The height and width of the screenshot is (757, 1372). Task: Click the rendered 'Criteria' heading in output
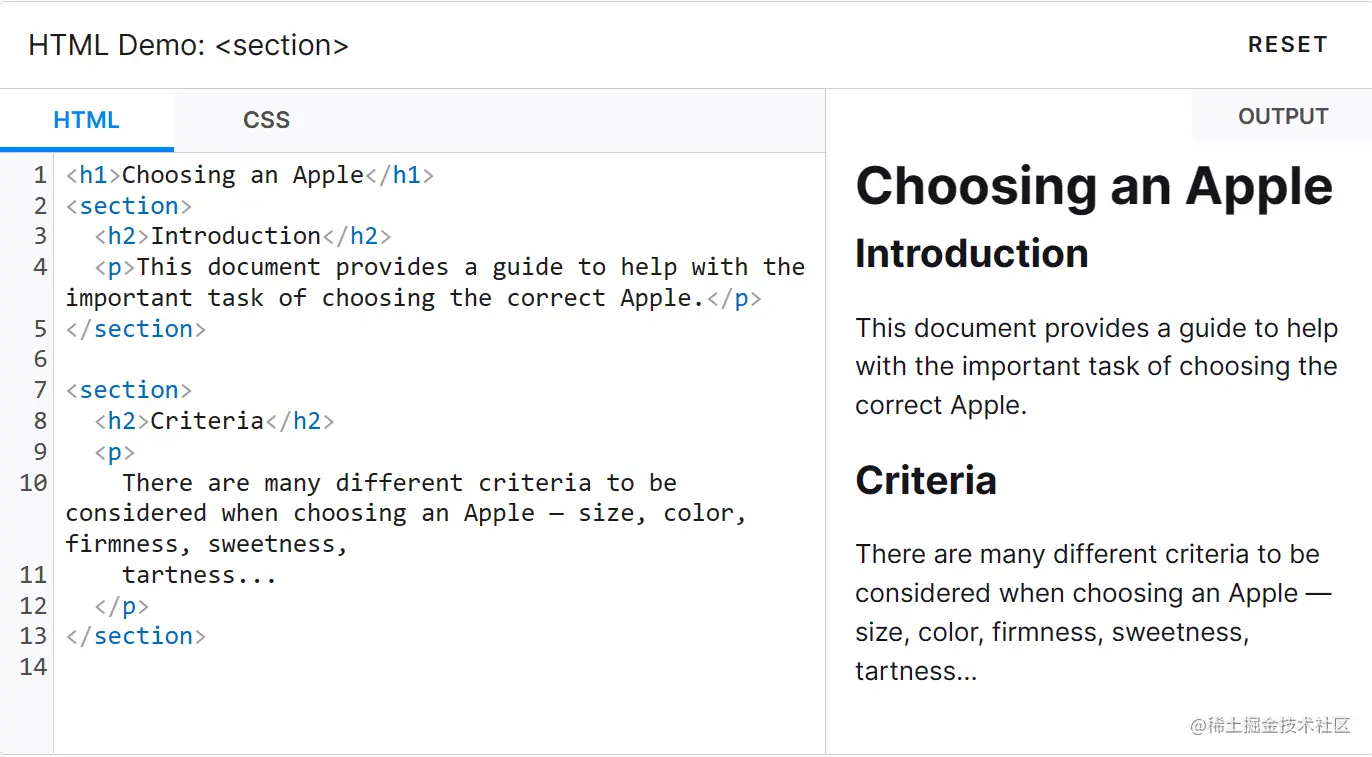pos(926,480)
